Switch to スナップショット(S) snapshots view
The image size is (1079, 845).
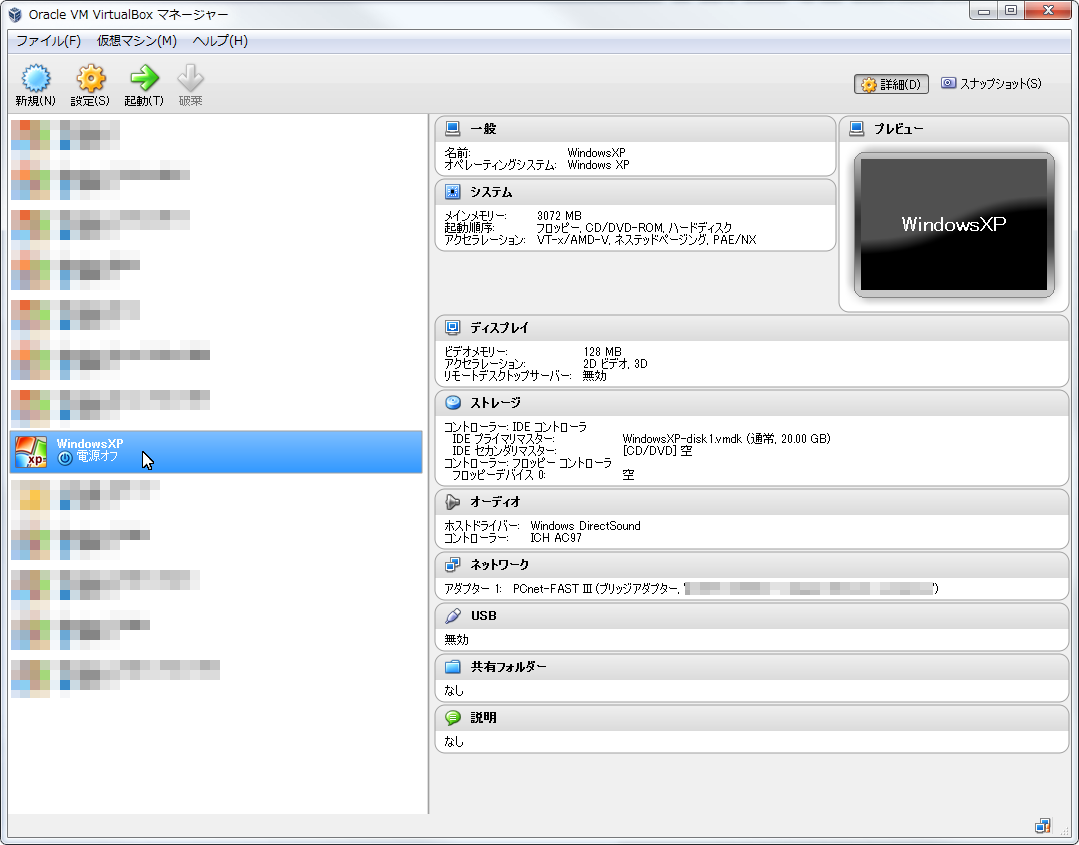[991, 84]
